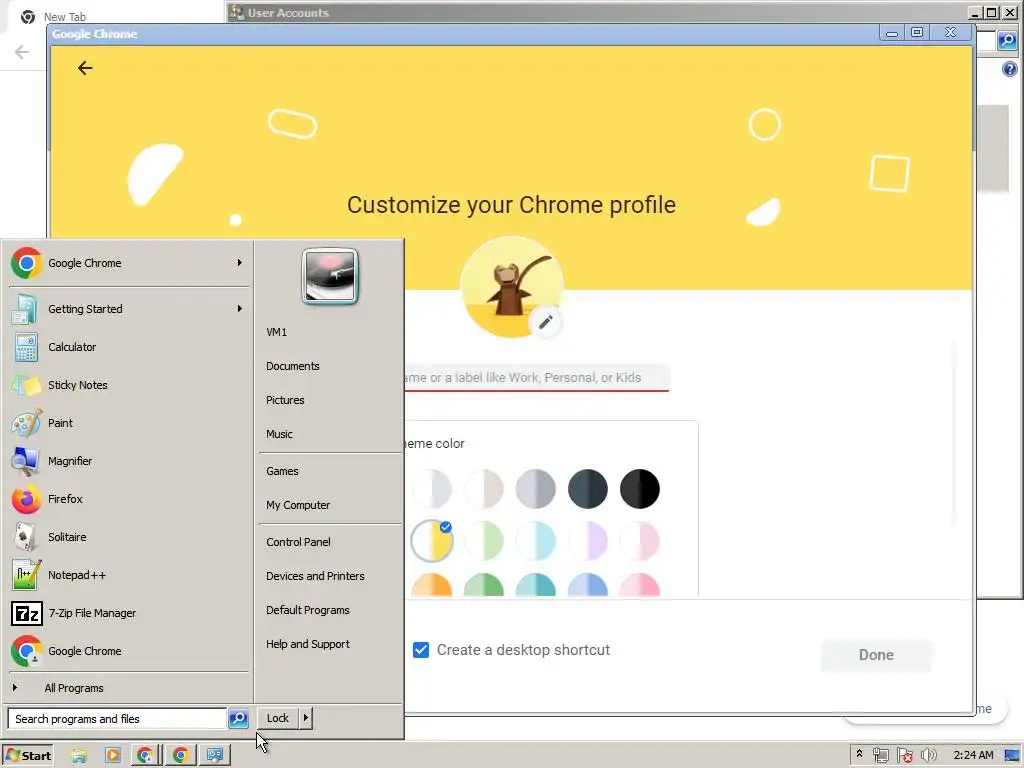
Task: Open 7-Zip File Manager
Action: [x=129, y=613]
